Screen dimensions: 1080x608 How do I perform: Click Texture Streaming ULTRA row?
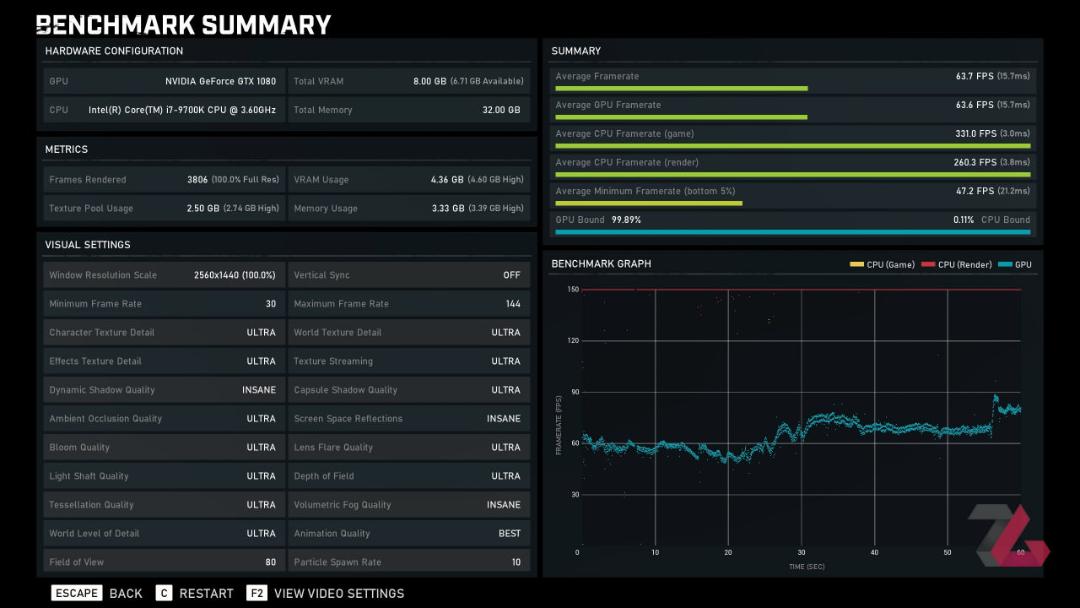(408, 361)
